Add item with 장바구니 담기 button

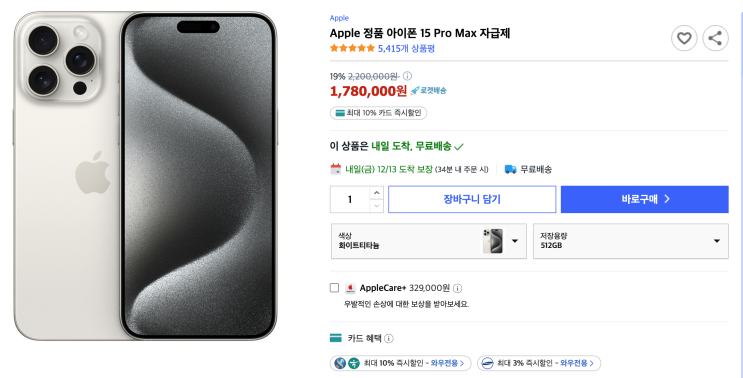coord(472,199)
